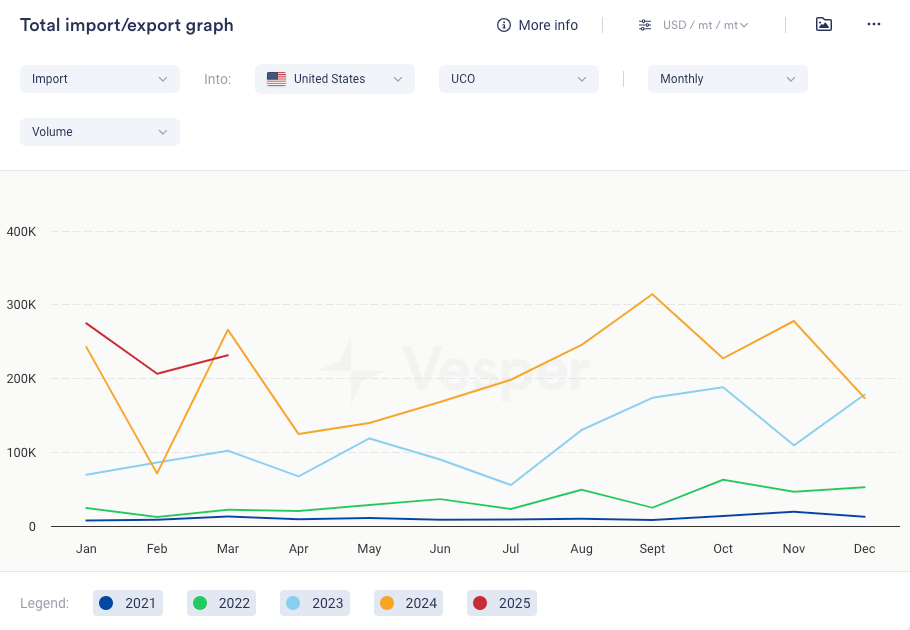Click the More info link

(x=548, y=25)
